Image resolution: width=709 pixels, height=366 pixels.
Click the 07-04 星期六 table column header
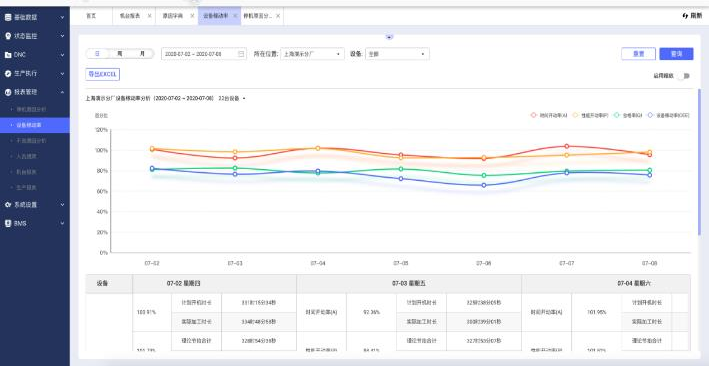coord(606,284)
